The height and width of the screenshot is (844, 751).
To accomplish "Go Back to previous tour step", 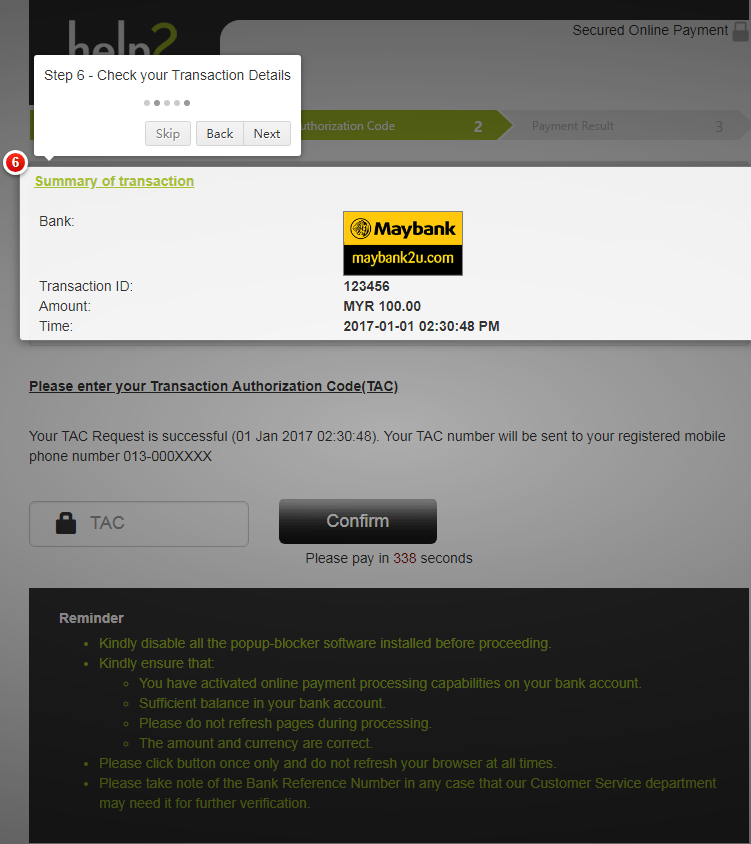I will pyautogui.click(x=220, y=133).
